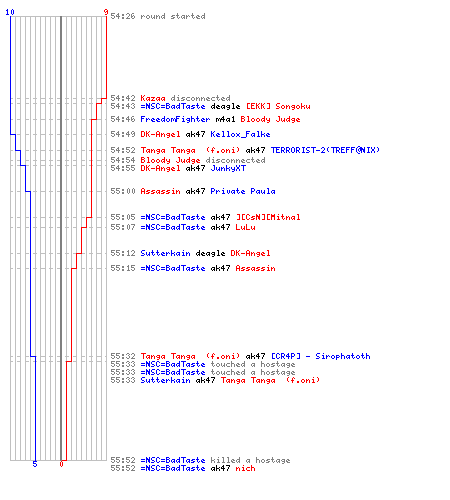Click first 'touched a hostage' entry at 55:33
The width and height of the screenshot is (450, 500).
click(x=203, y=364)
